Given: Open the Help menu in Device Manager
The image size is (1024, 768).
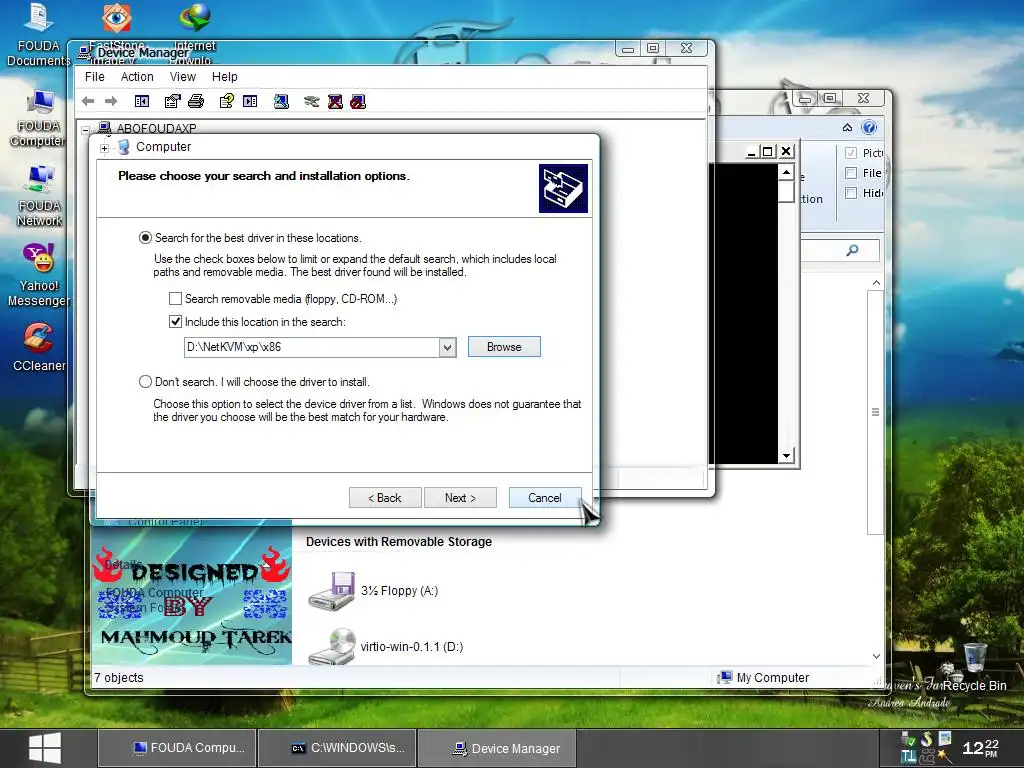Looking at the screenshot, I should point(225,76).
